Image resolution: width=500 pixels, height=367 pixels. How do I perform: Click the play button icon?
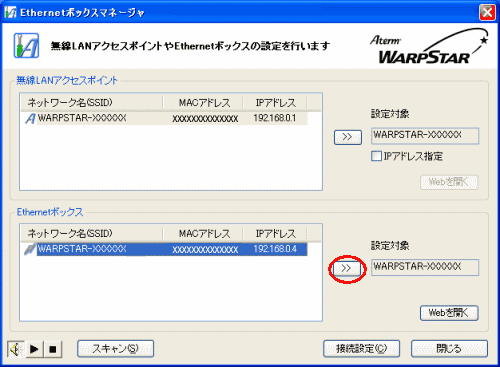point(34,349)
